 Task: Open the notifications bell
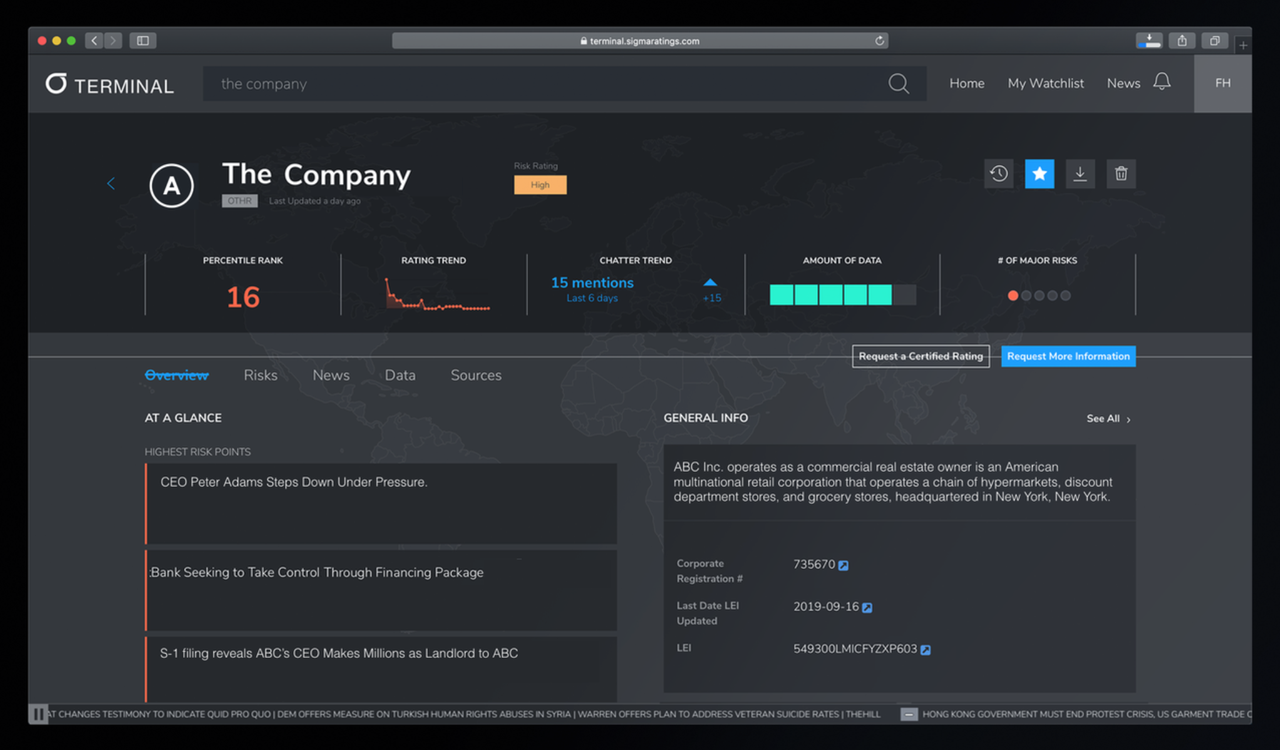(x=1162, y=83)
